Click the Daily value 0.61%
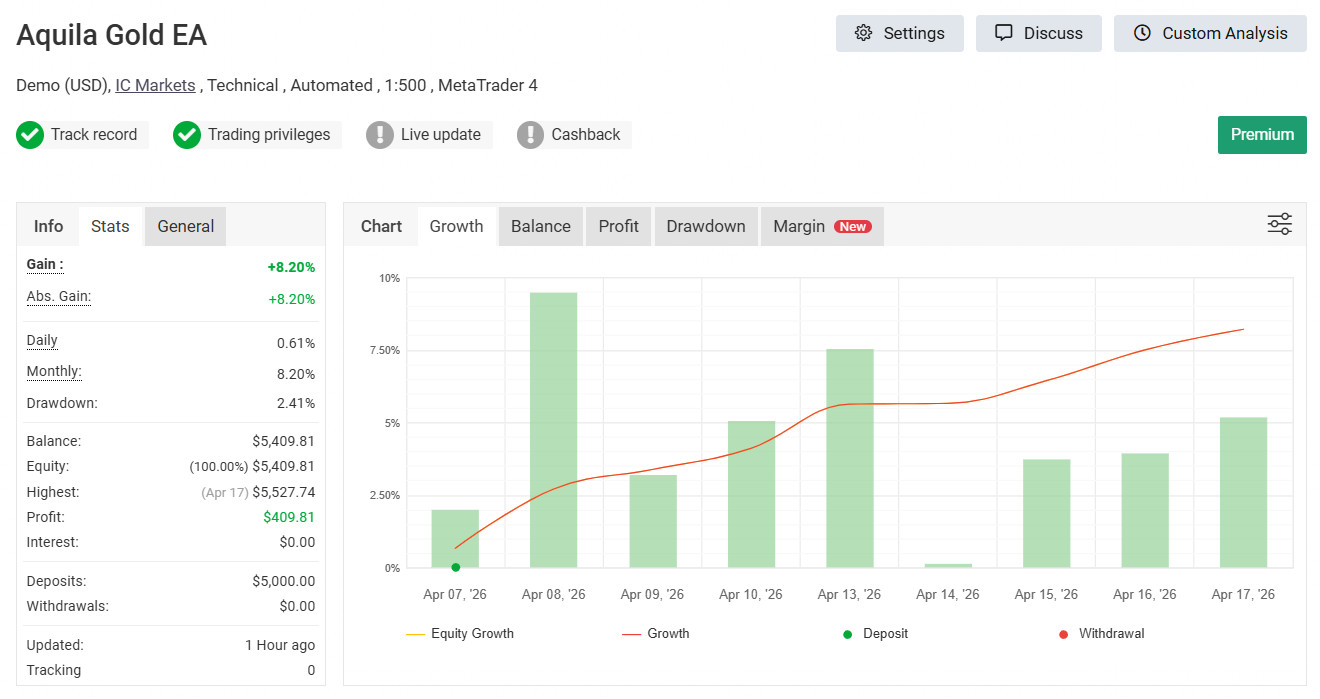Viewport: 1320px width, 699px height. coord(296,343)
